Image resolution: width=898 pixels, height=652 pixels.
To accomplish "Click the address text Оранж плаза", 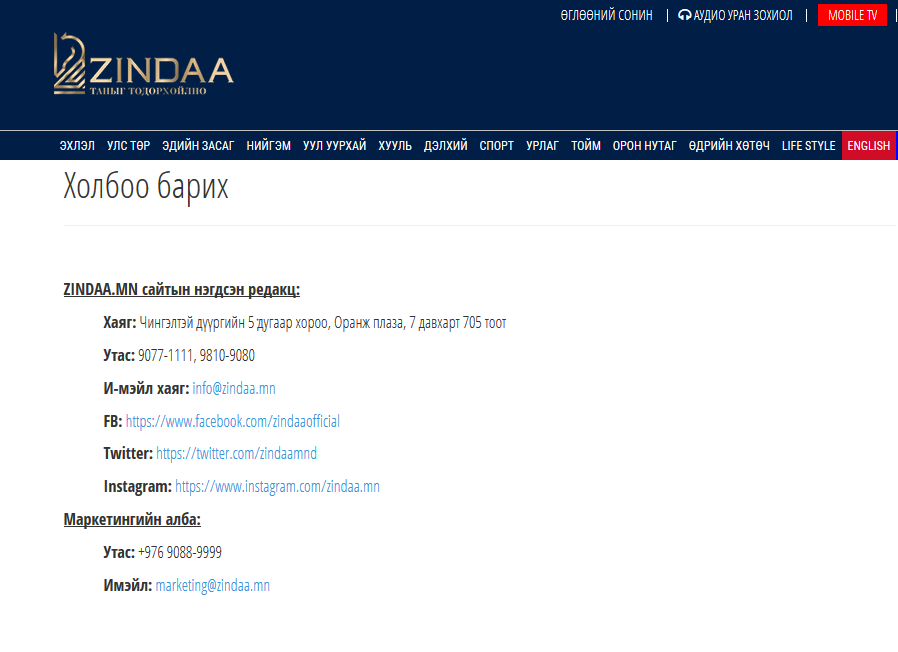I will pyautogui.click(x=369, y=323).
